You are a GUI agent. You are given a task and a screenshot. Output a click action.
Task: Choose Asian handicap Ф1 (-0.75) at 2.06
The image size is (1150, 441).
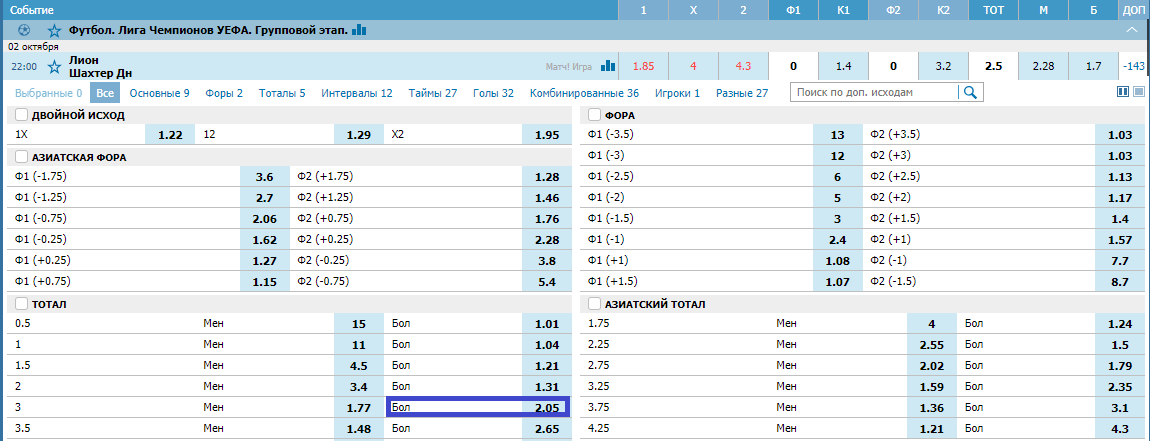(x=265, y=219)
